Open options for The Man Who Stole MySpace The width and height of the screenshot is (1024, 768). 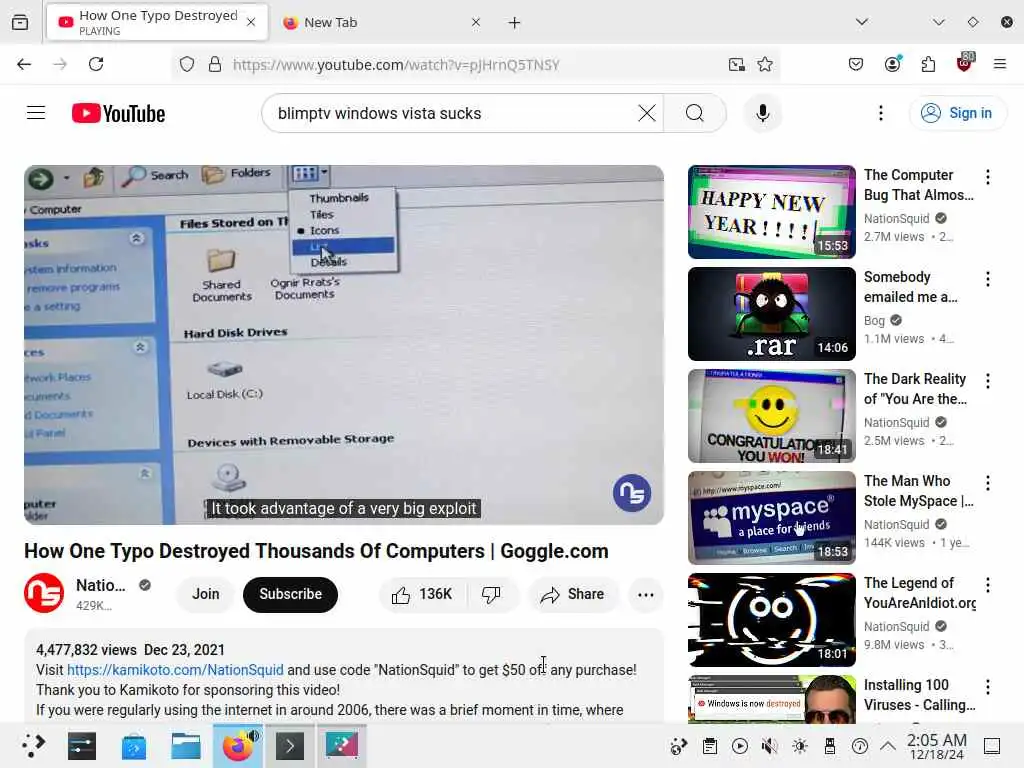[x=987, y=483]
